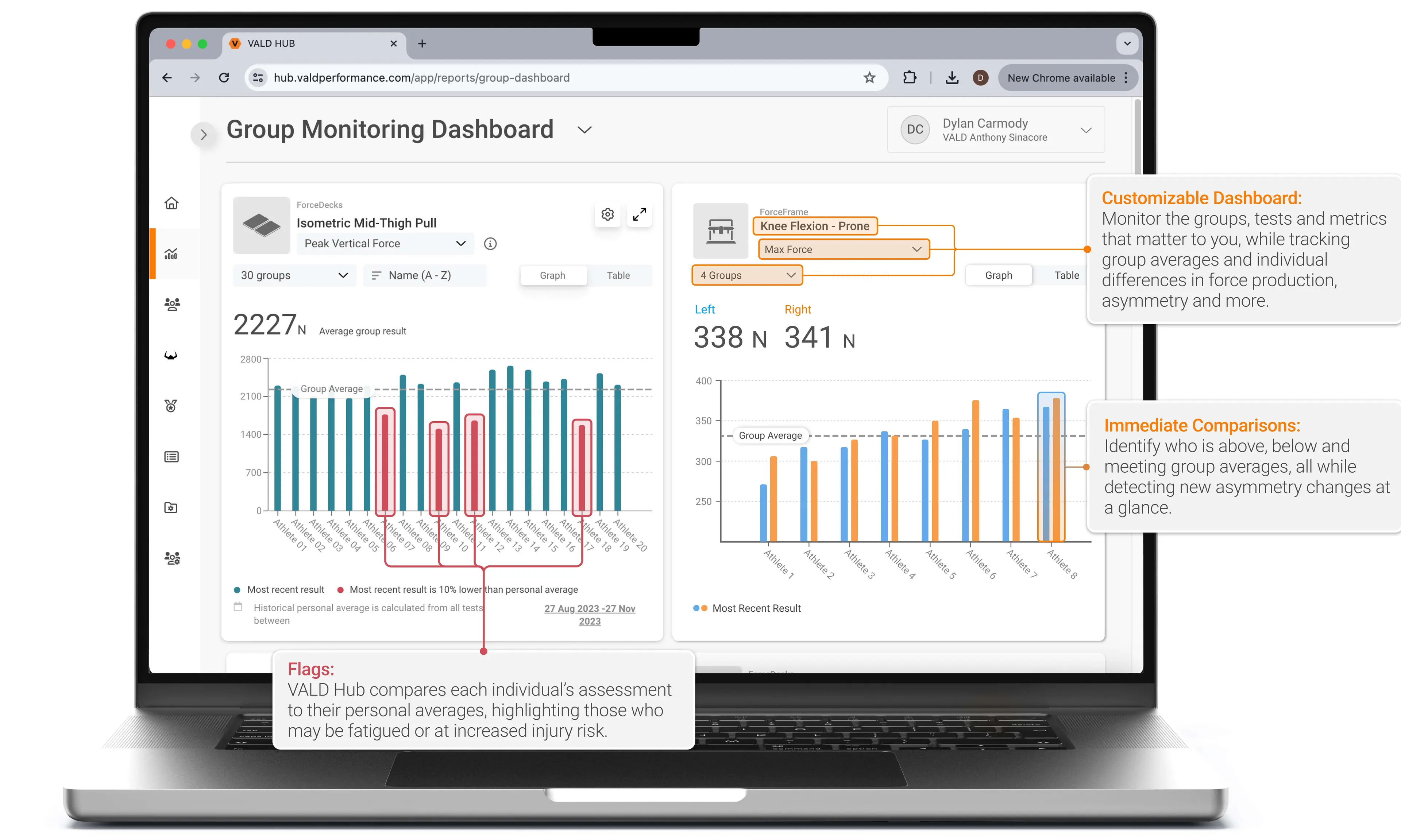Switch ForceDecks card to Table view
The image size is (1401, 840).
tap(618, 275)
